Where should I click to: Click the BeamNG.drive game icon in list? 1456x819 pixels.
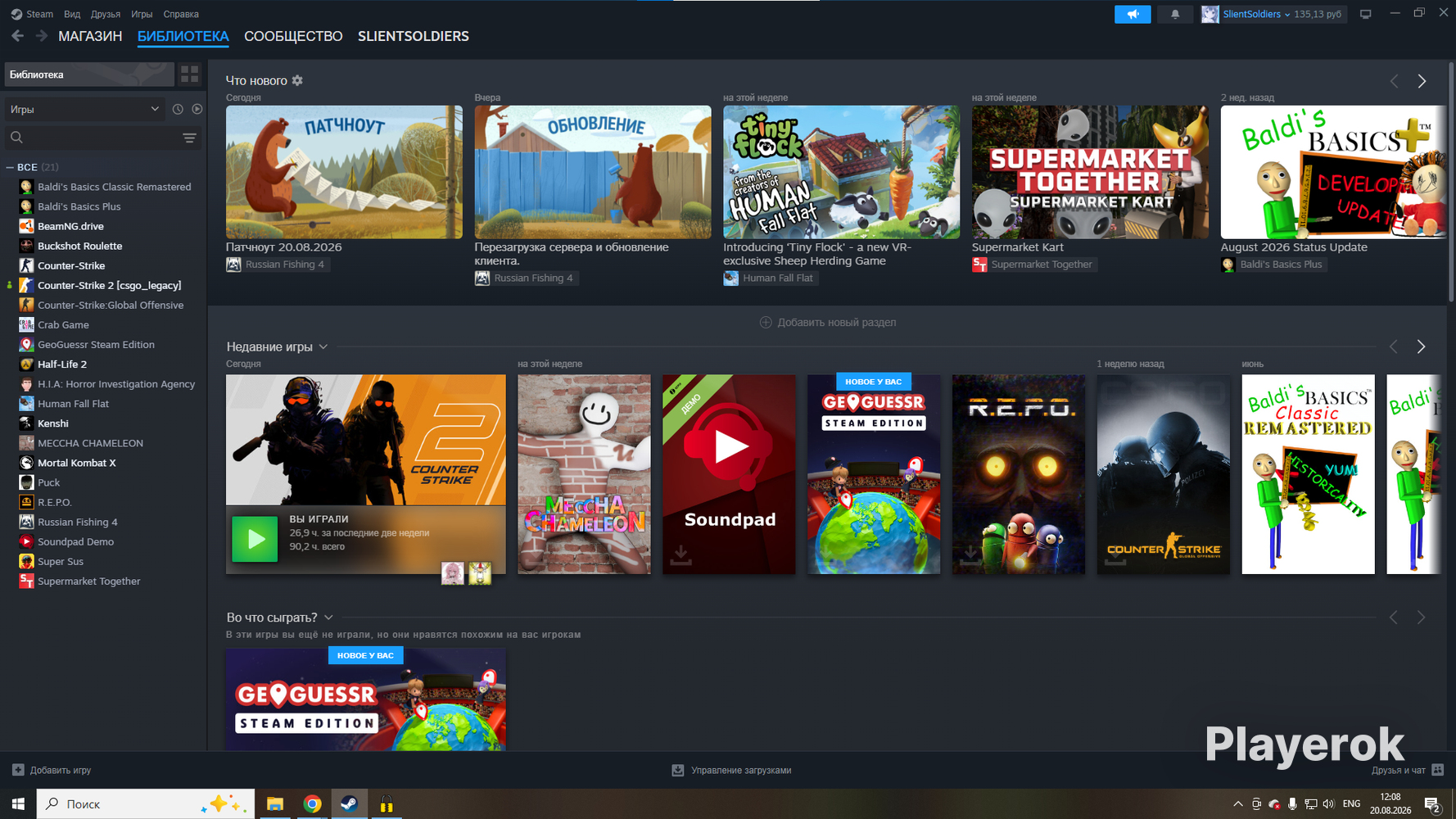(26, 226)
